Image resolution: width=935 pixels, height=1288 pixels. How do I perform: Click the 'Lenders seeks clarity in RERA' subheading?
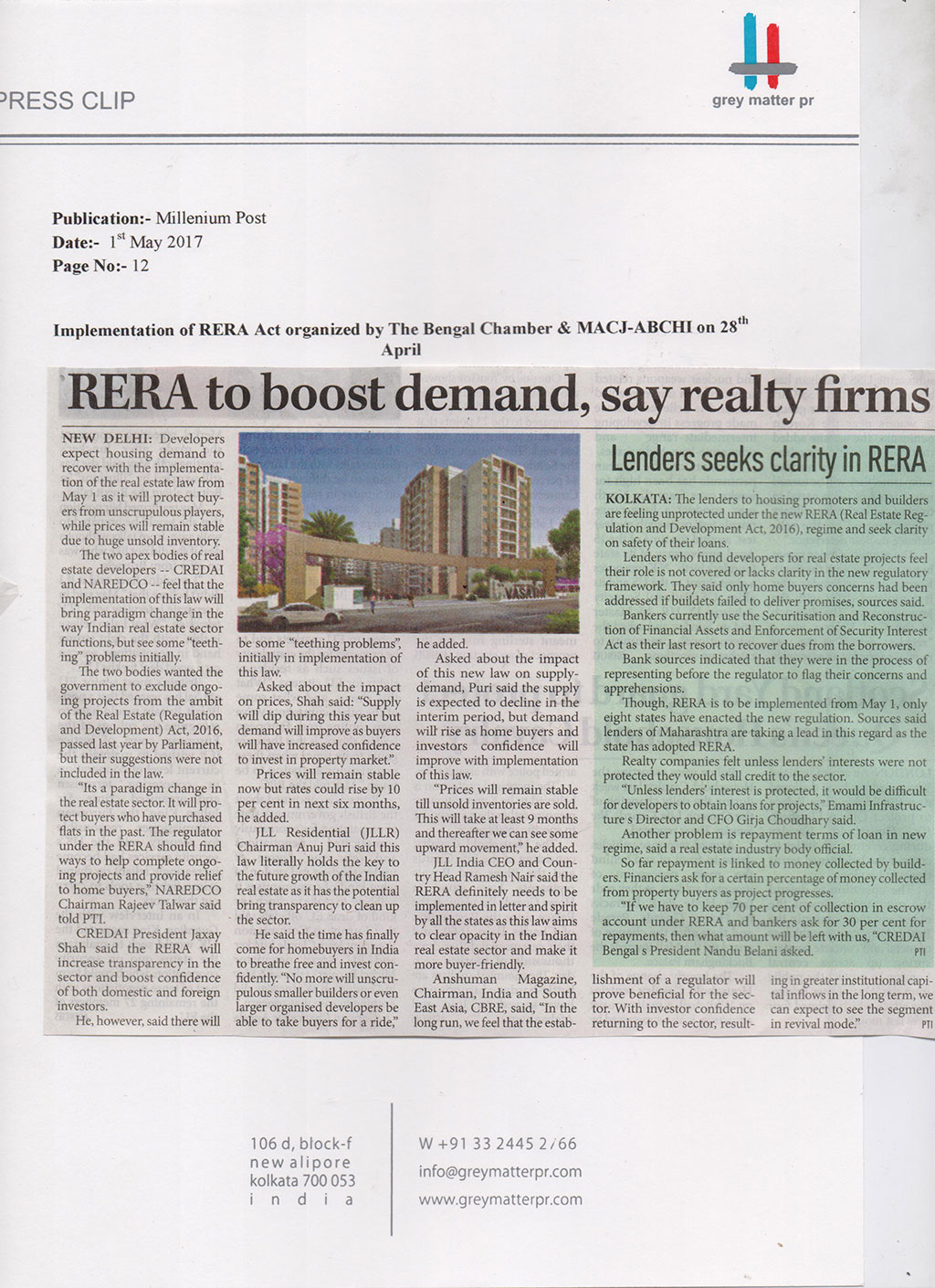(768, 459)
